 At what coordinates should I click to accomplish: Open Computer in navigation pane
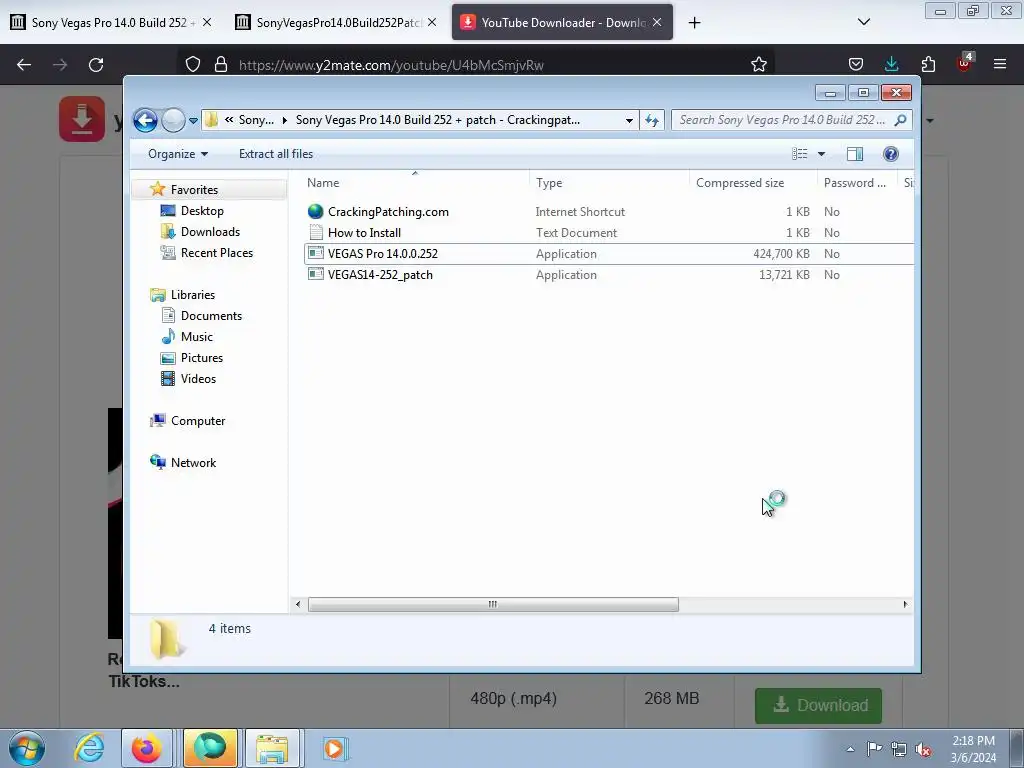[x=197, y=421]
